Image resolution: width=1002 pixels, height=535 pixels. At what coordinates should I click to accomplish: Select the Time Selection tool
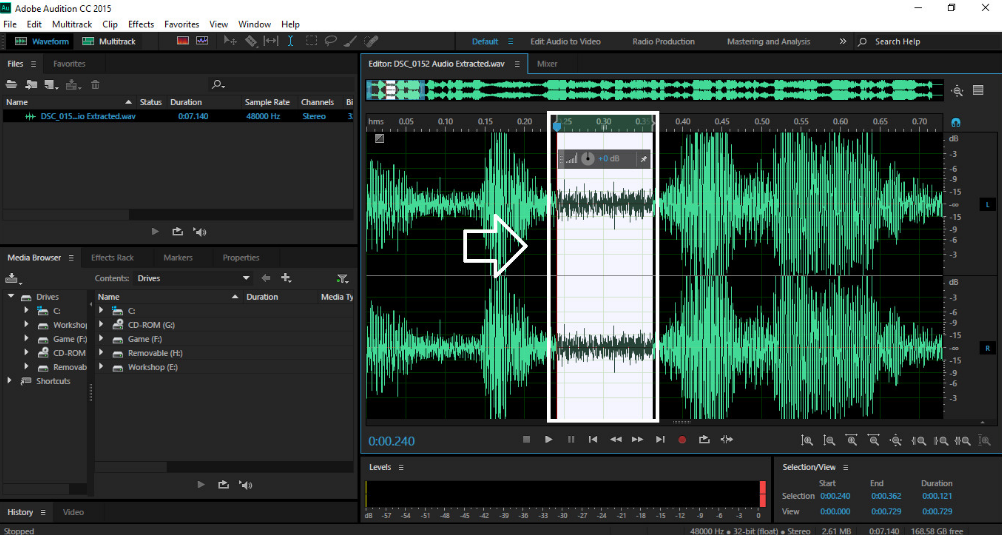[291, 41]
